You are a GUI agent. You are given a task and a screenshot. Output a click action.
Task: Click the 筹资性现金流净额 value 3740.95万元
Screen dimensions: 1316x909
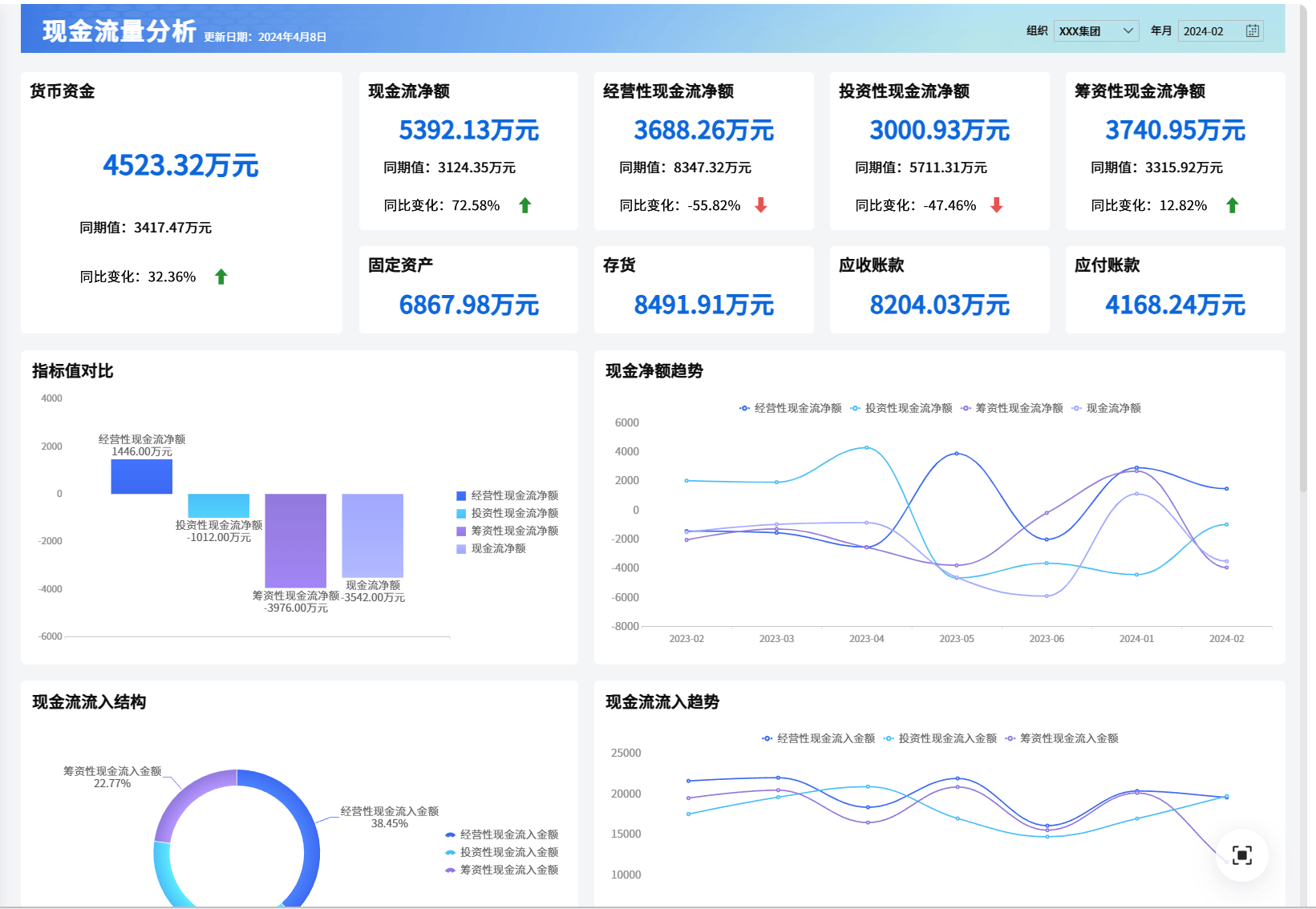[x=1176, y=130]
